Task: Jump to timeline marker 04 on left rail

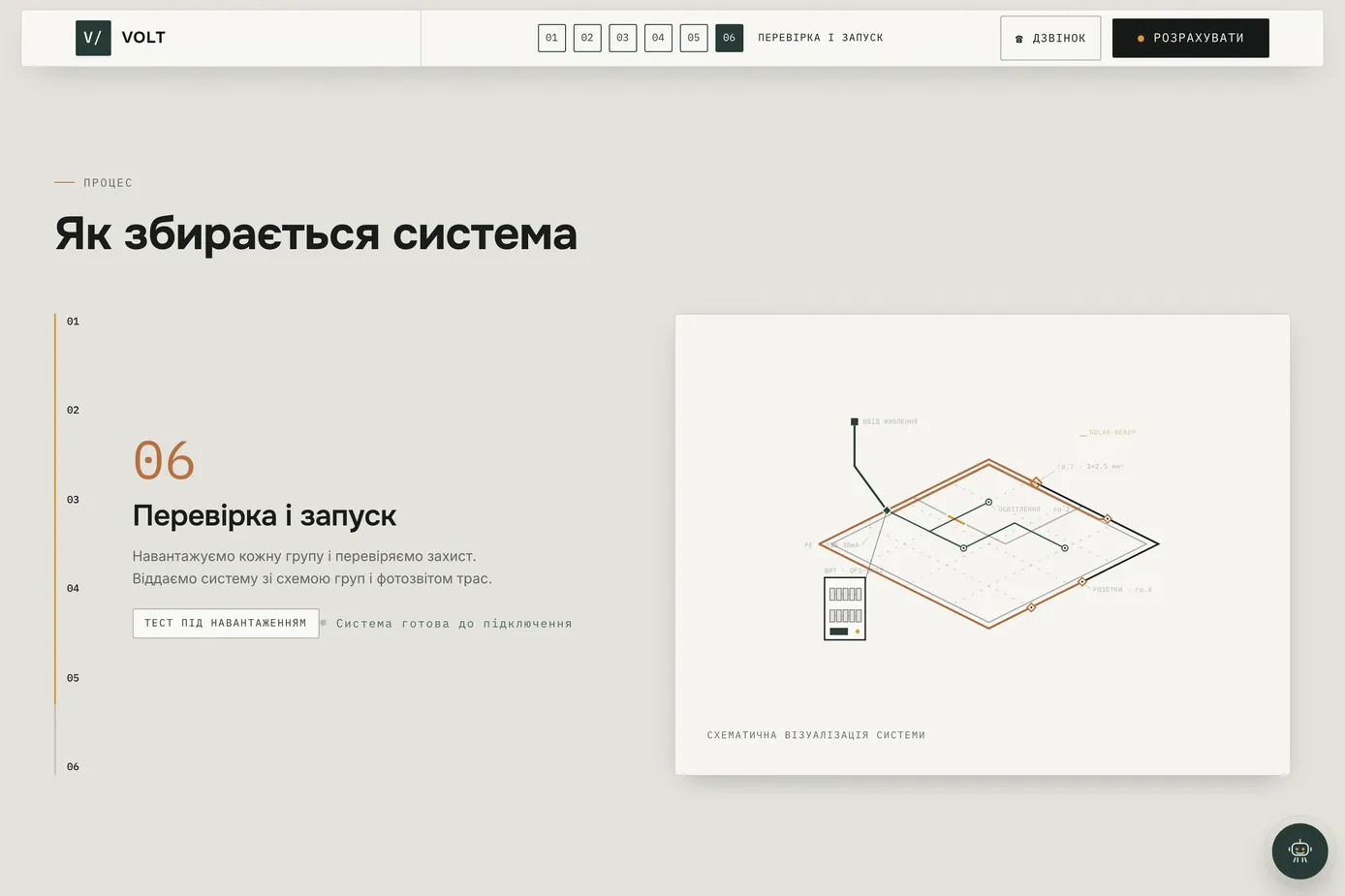Action: click(x=73, y=589)
